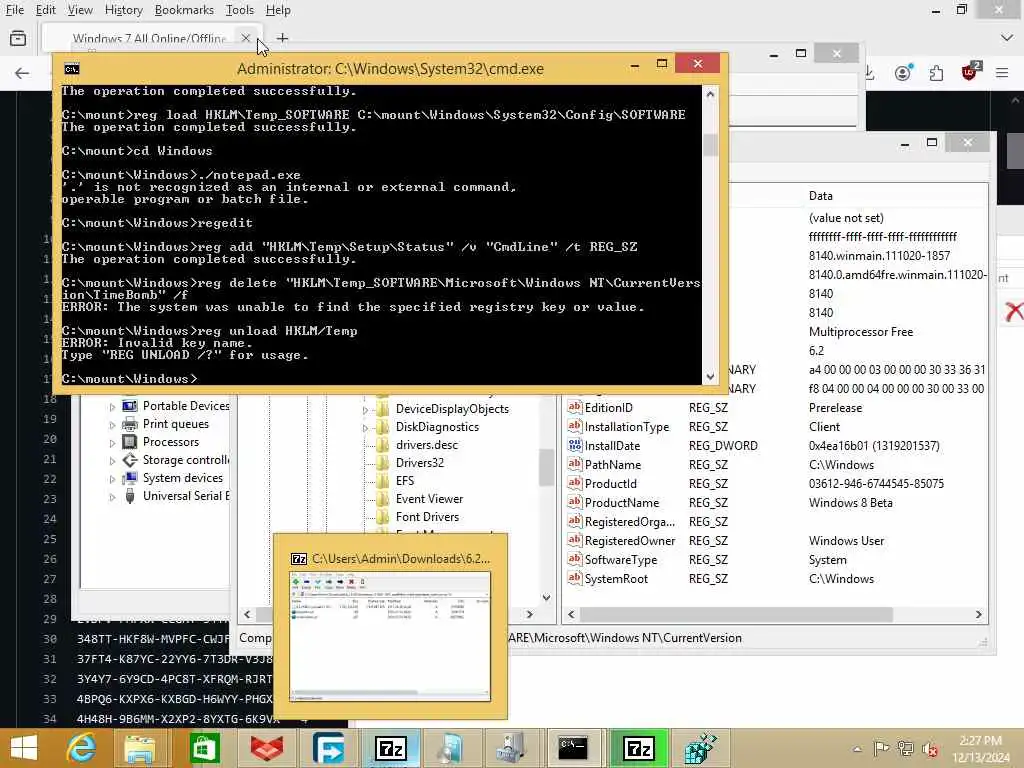Select Drivers32 registry key
The height and width of the screenshot is (768, 1024).
tap(419, 462)
